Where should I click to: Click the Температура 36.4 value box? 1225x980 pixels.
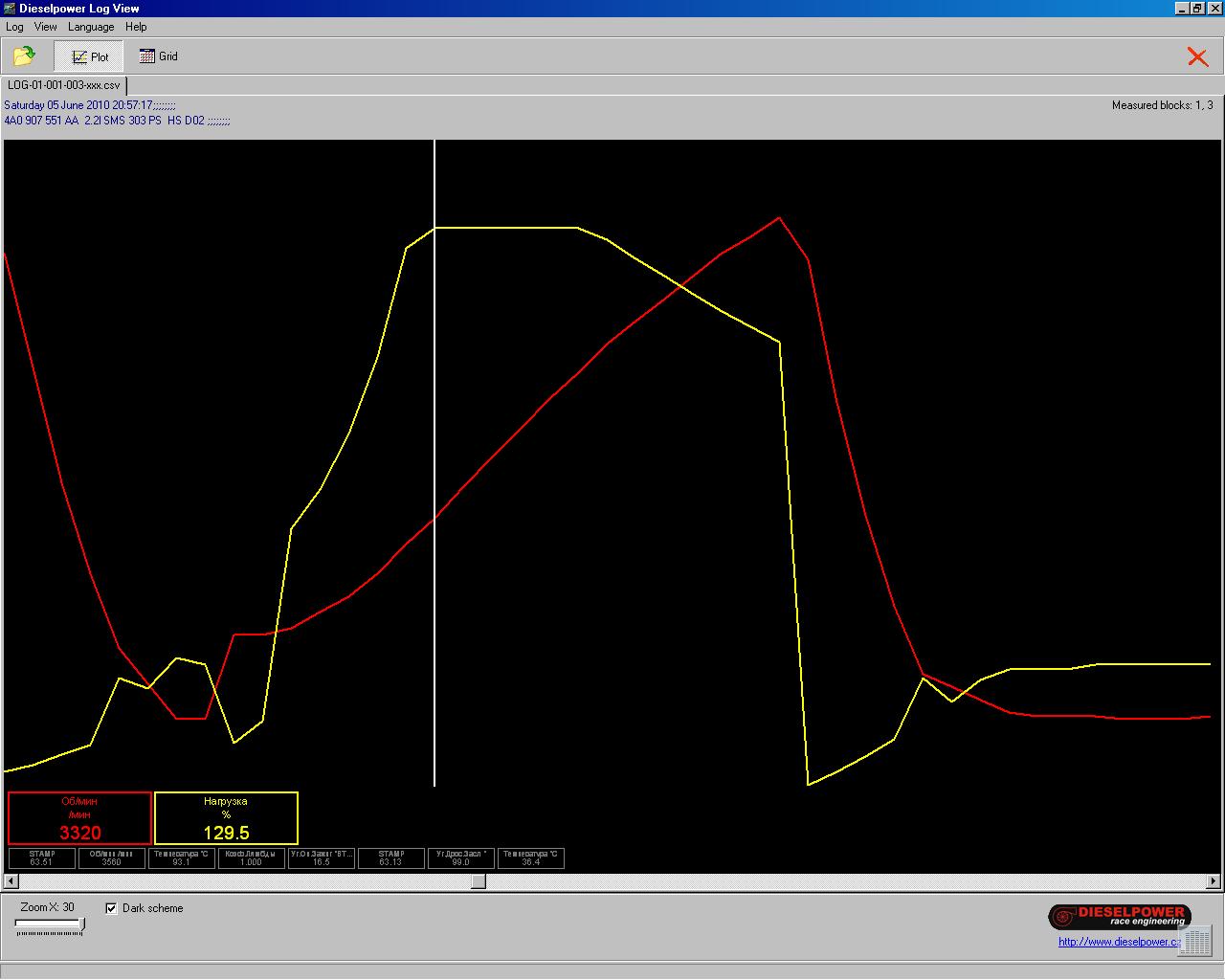(531, 857)
